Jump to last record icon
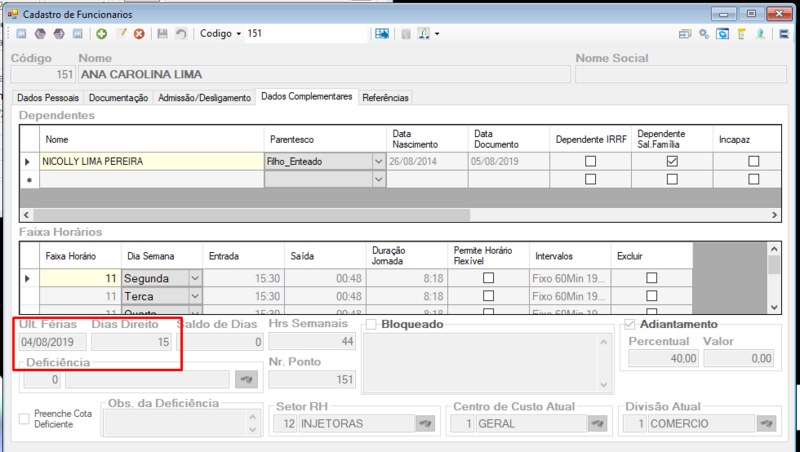This screenshot has height=452, width=800. [x=78, y=34]
